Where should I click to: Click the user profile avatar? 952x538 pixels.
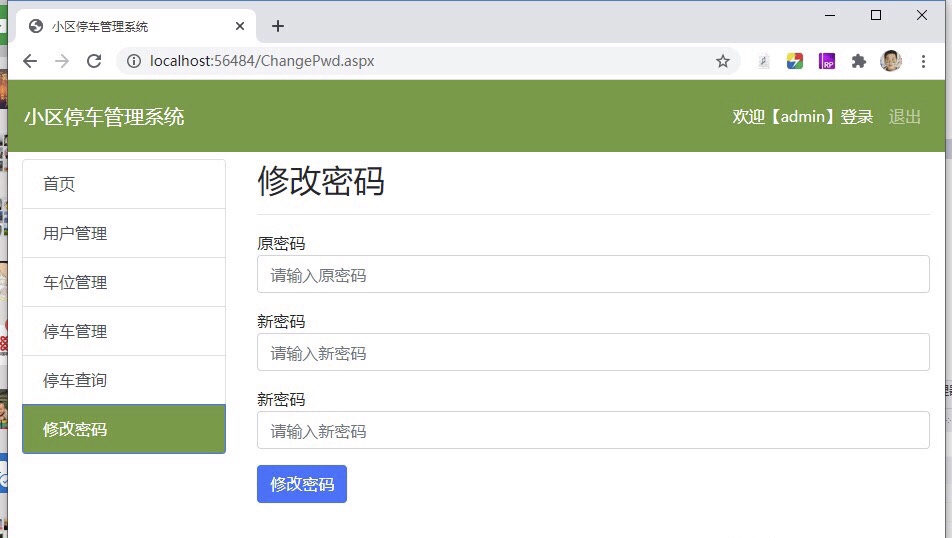click(x=890, y=61)
